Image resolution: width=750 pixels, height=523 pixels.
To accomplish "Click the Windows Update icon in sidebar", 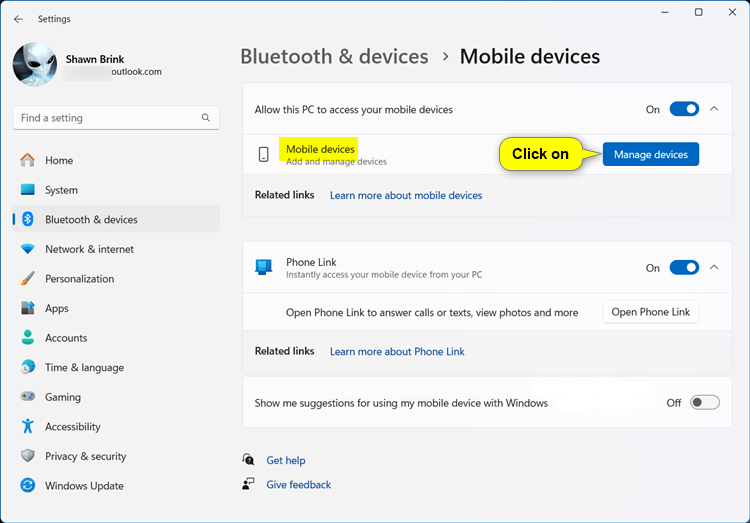I will point(28,486).
